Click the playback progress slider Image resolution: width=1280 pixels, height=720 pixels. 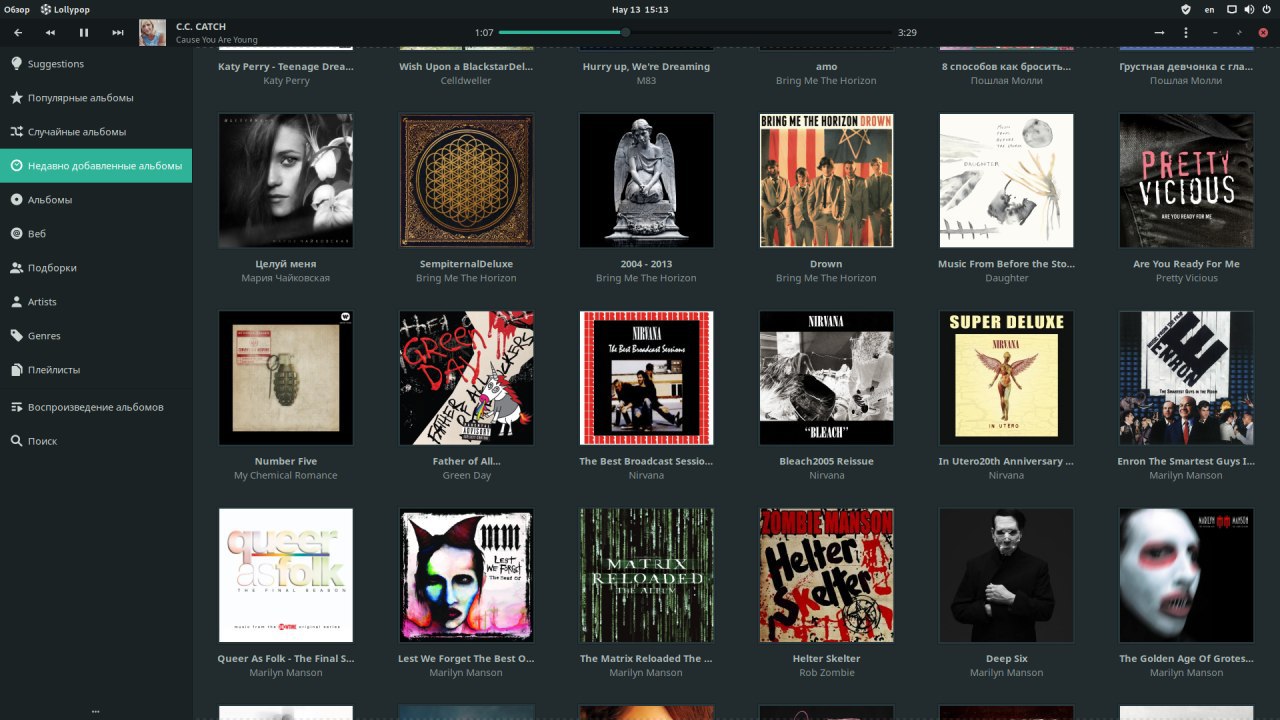point(694,32)
